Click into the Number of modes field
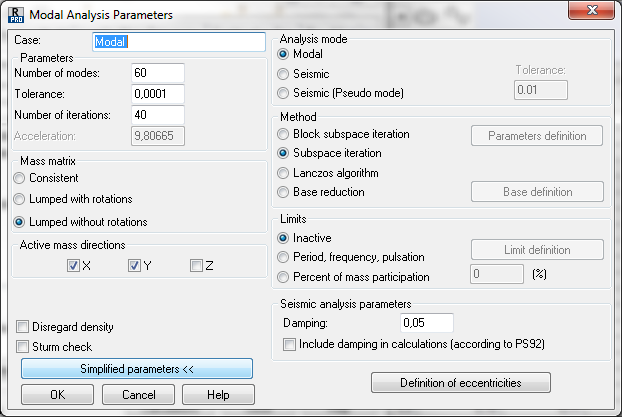 (x=158, y=73)
